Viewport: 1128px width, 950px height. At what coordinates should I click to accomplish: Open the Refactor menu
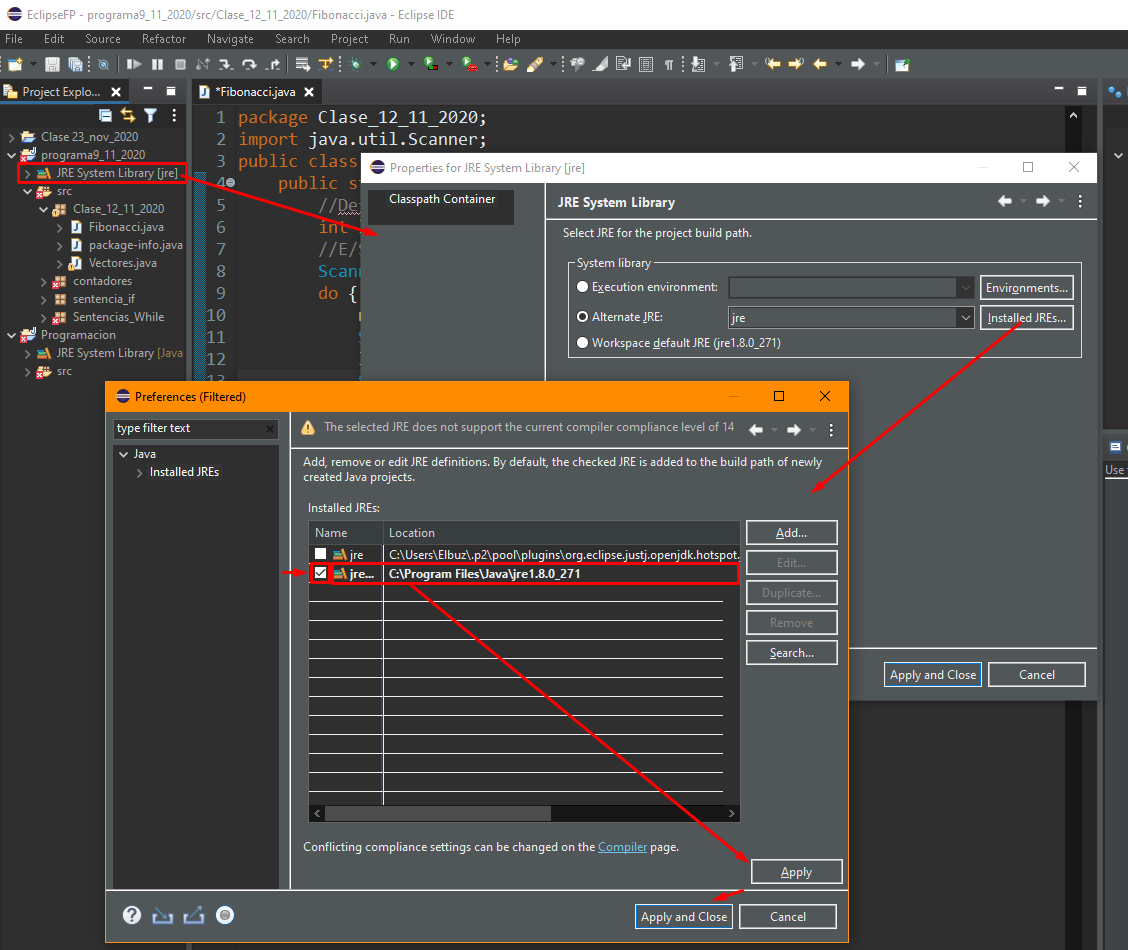pyautogui.click(x=163, y=39)
